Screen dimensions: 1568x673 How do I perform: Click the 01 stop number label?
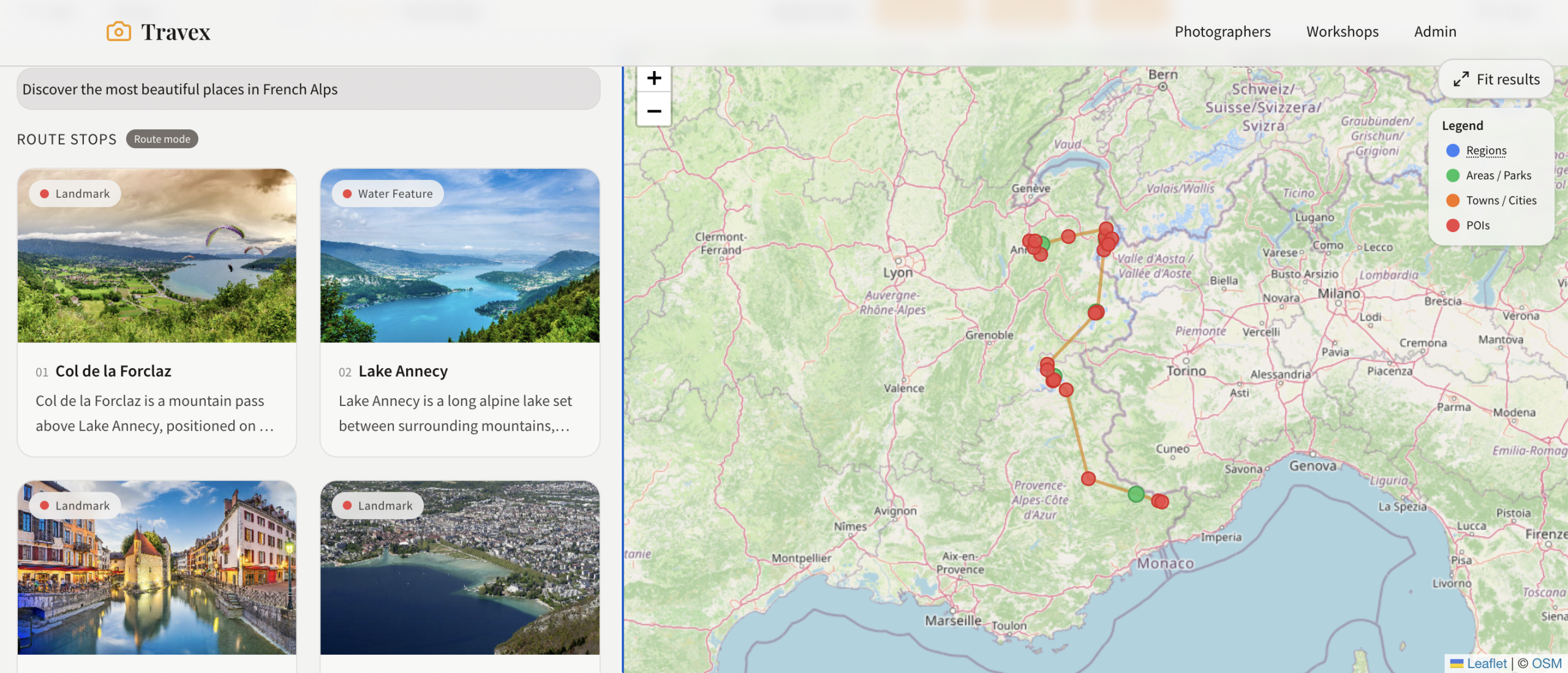click(42, 372)
